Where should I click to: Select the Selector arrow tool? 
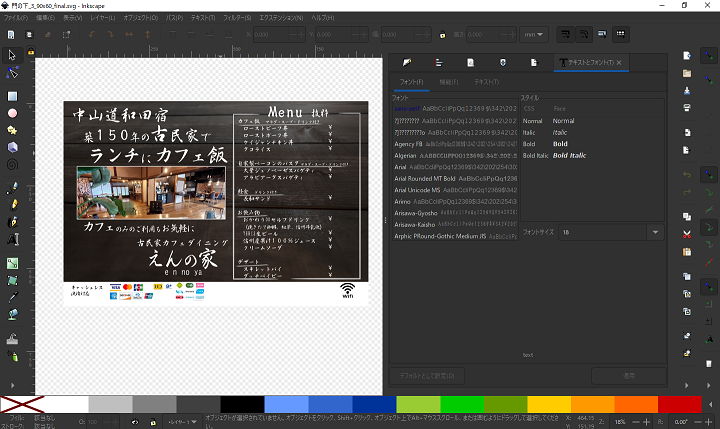pos(12,55)
